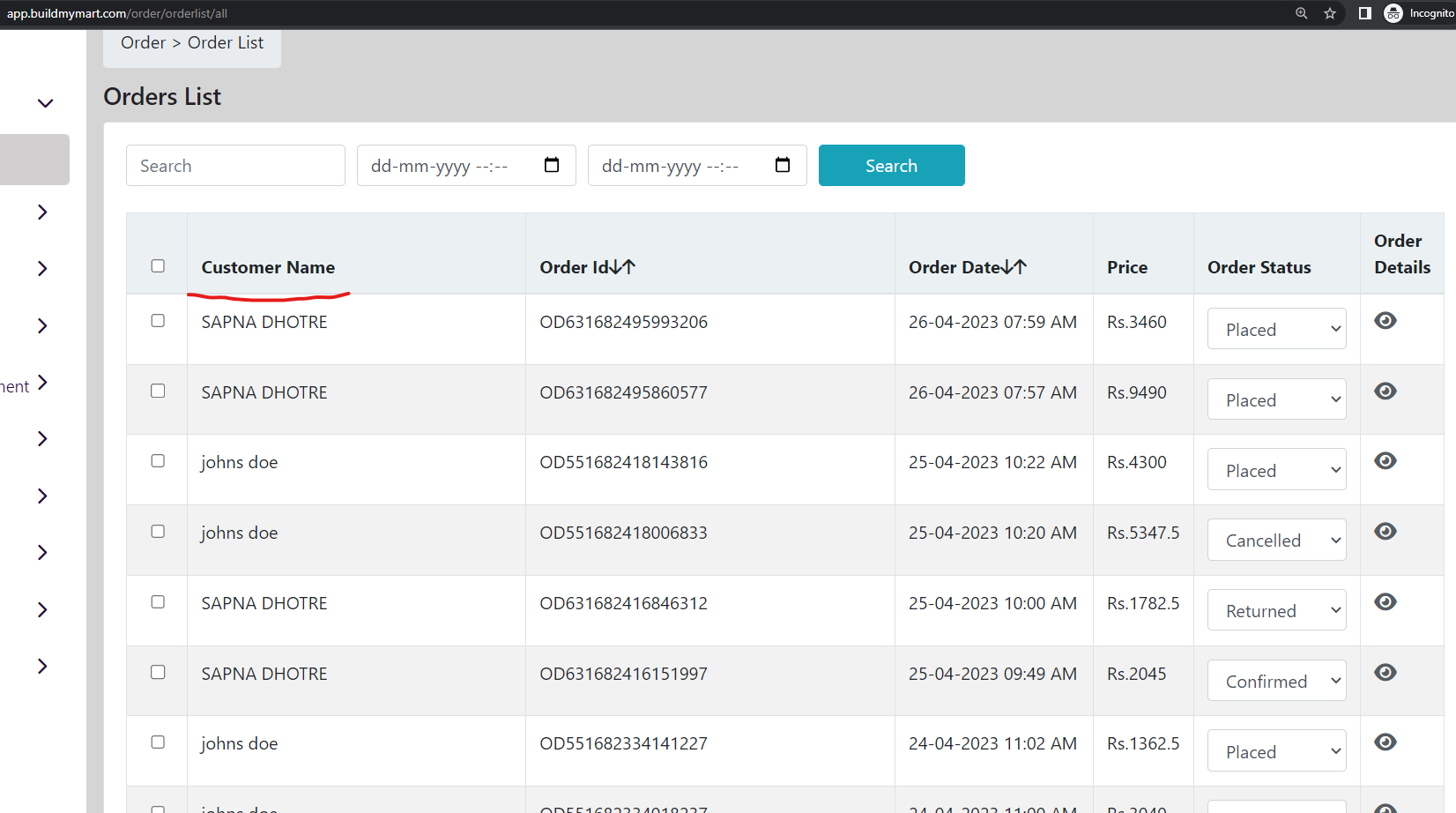The width and height of the screenshot is (1456, 813).
Task: Go to Order in the breadcrumb
Action: coord(143,42)
